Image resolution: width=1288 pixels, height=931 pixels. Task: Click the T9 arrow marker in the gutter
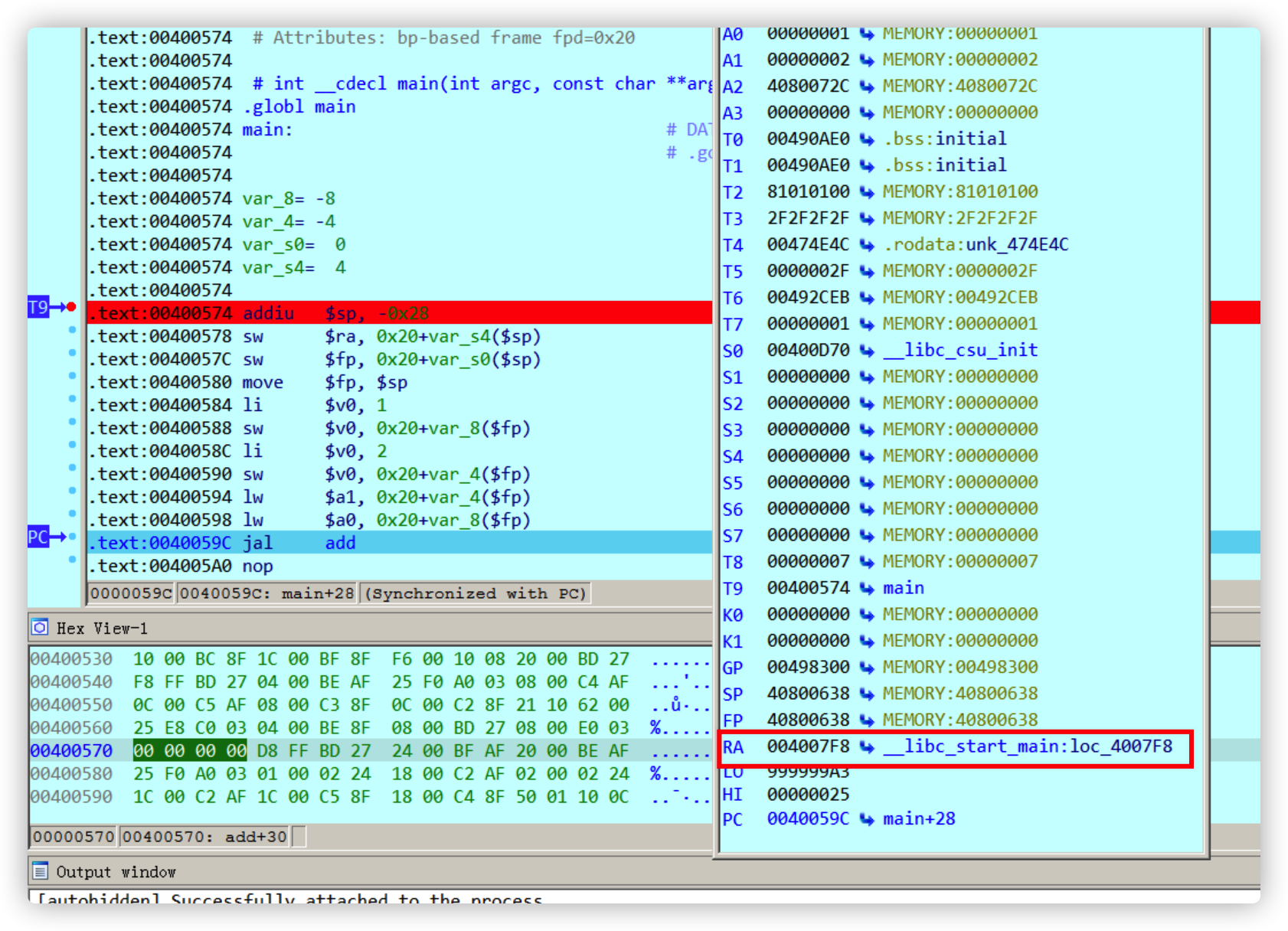click(47, 308)
